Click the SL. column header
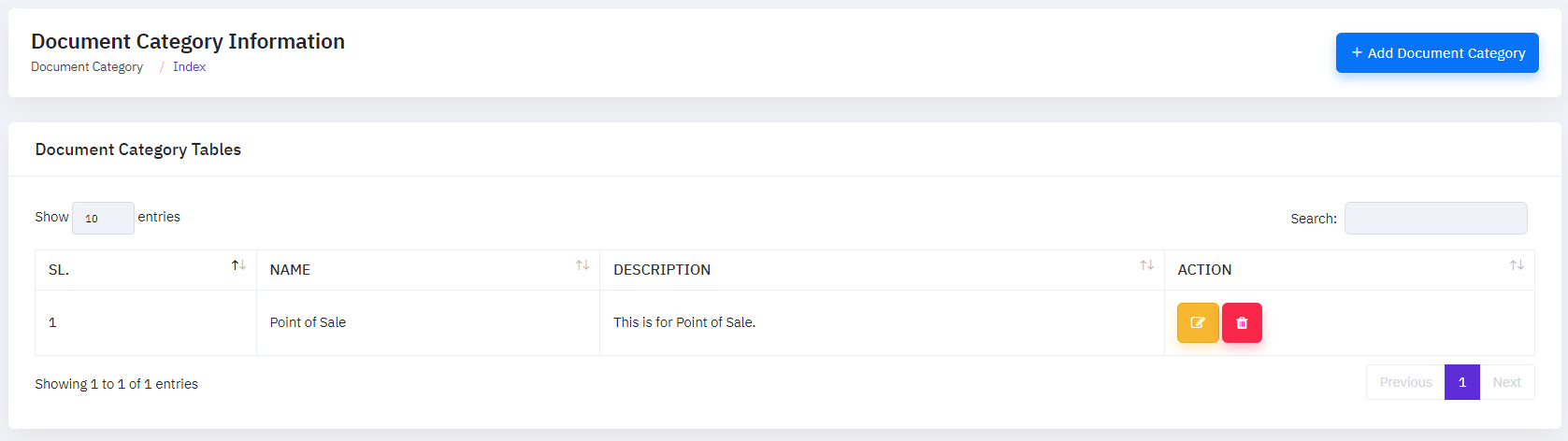The width and height of the screenshot is (1568, 441). click(59, 270)
